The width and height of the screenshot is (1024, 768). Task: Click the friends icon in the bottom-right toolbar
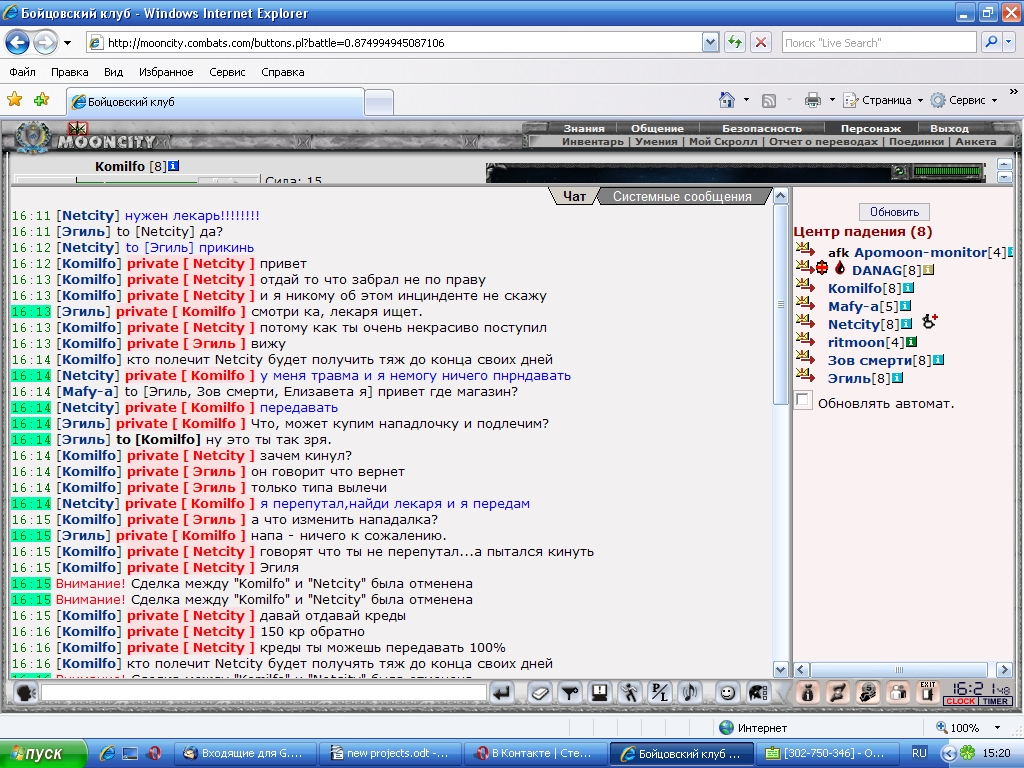(898, 692)
